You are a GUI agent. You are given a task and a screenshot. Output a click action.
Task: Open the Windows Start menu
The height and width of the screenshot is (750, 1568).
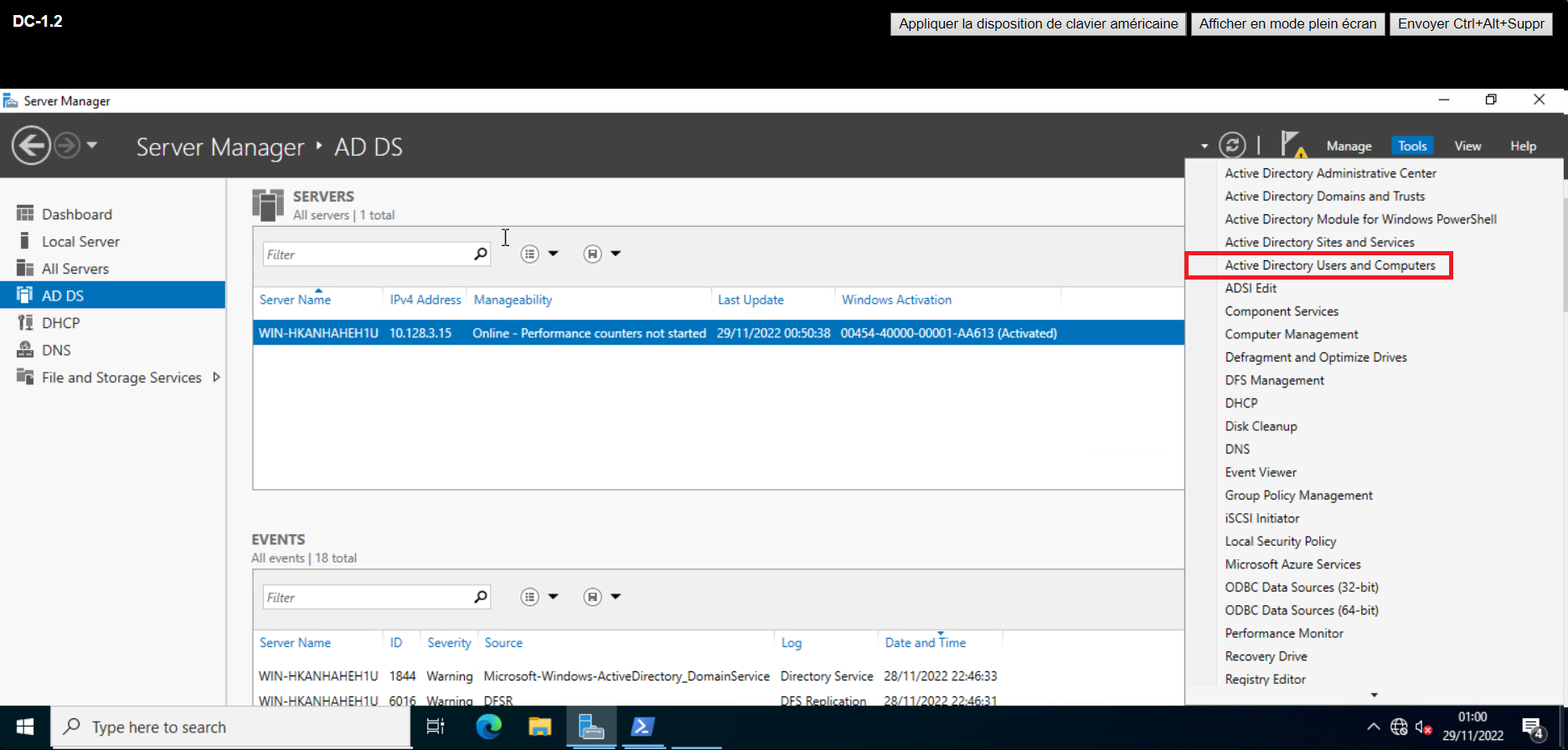tap(25, 727)
